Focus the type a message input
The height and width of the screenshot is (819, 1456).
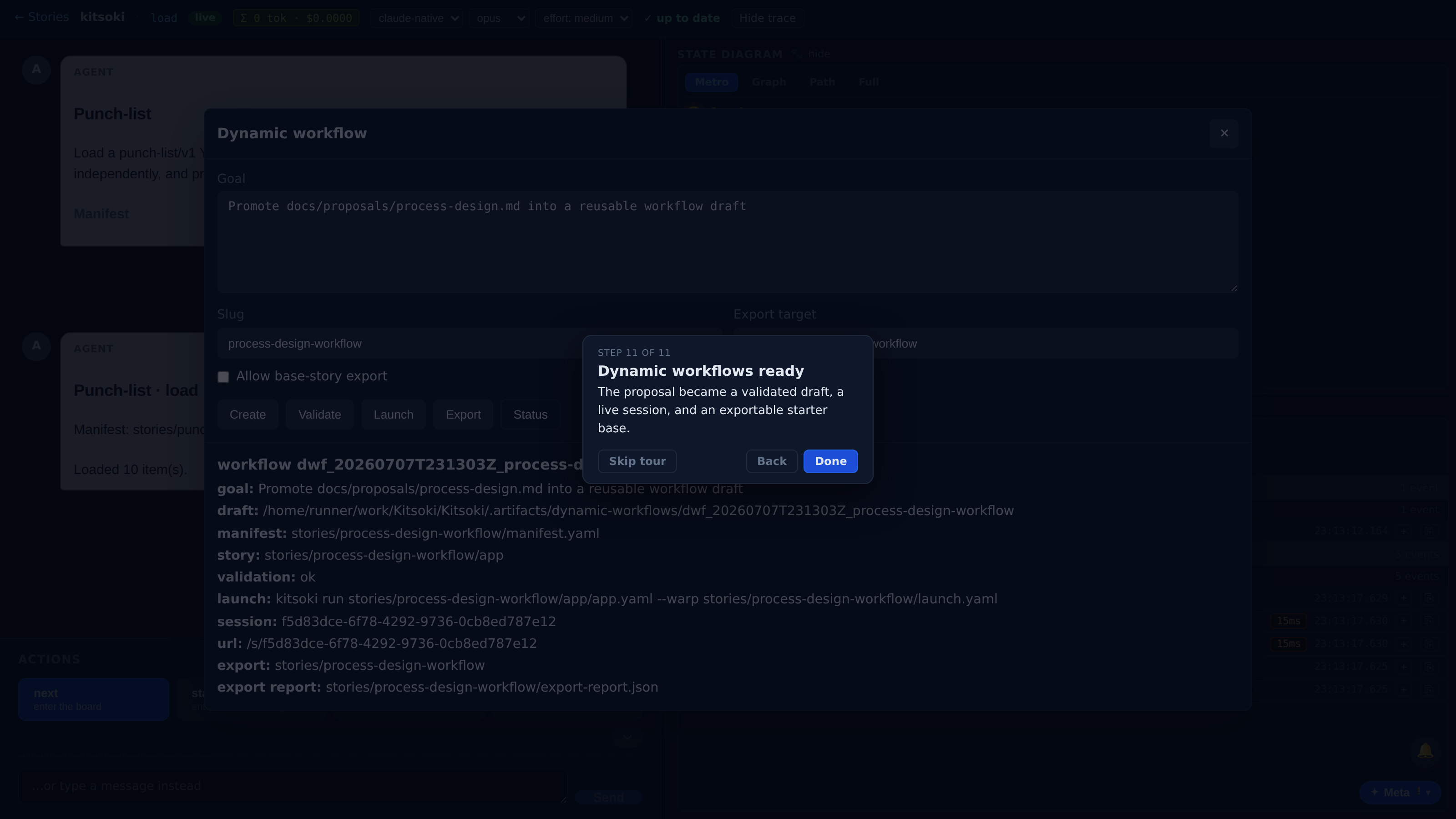293,786
